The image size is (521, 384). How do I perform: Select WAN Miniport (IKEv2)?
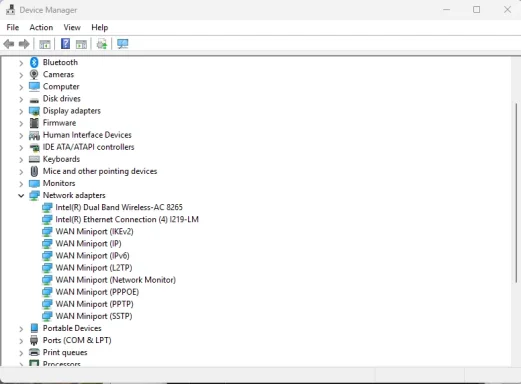(x=94, y=231)
